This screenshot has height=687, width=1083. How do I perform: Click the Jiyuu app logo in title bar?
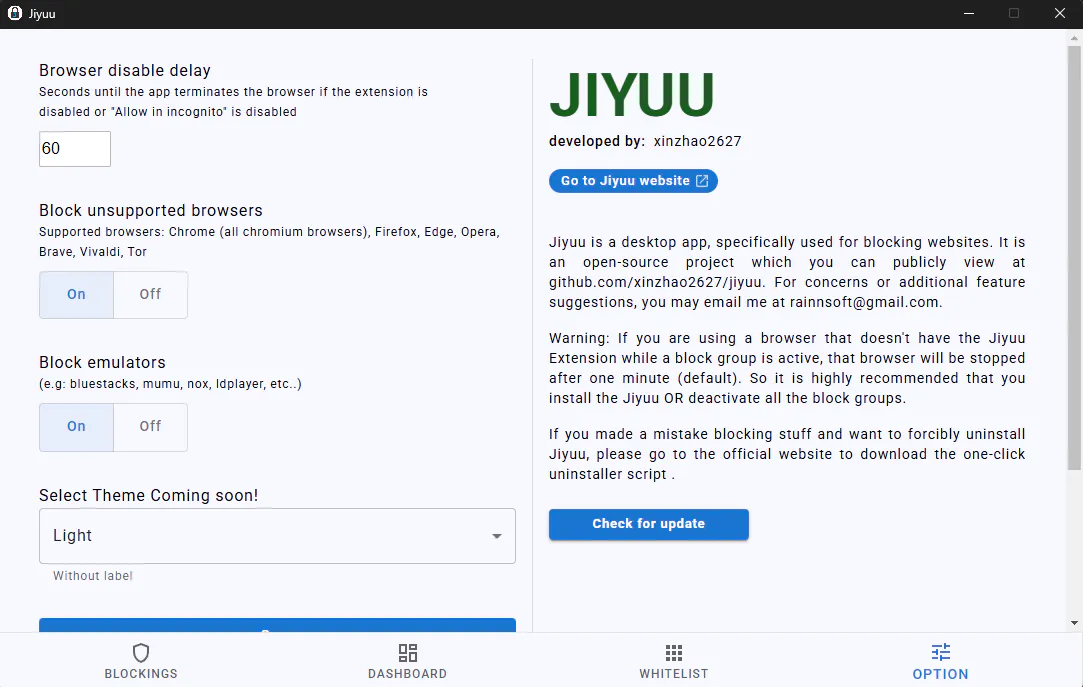click(x=15, y=13)
